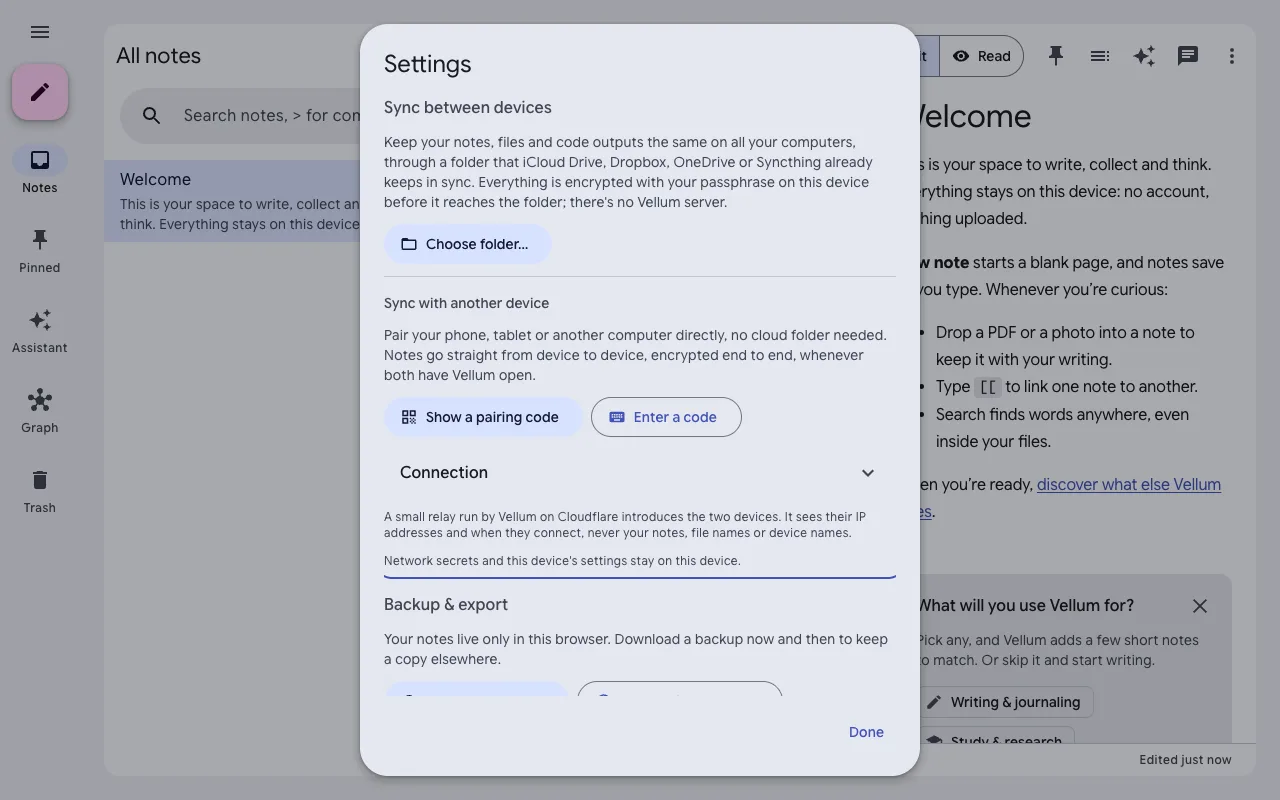Pick the Writing & journaling chip

pos(1004,702)
